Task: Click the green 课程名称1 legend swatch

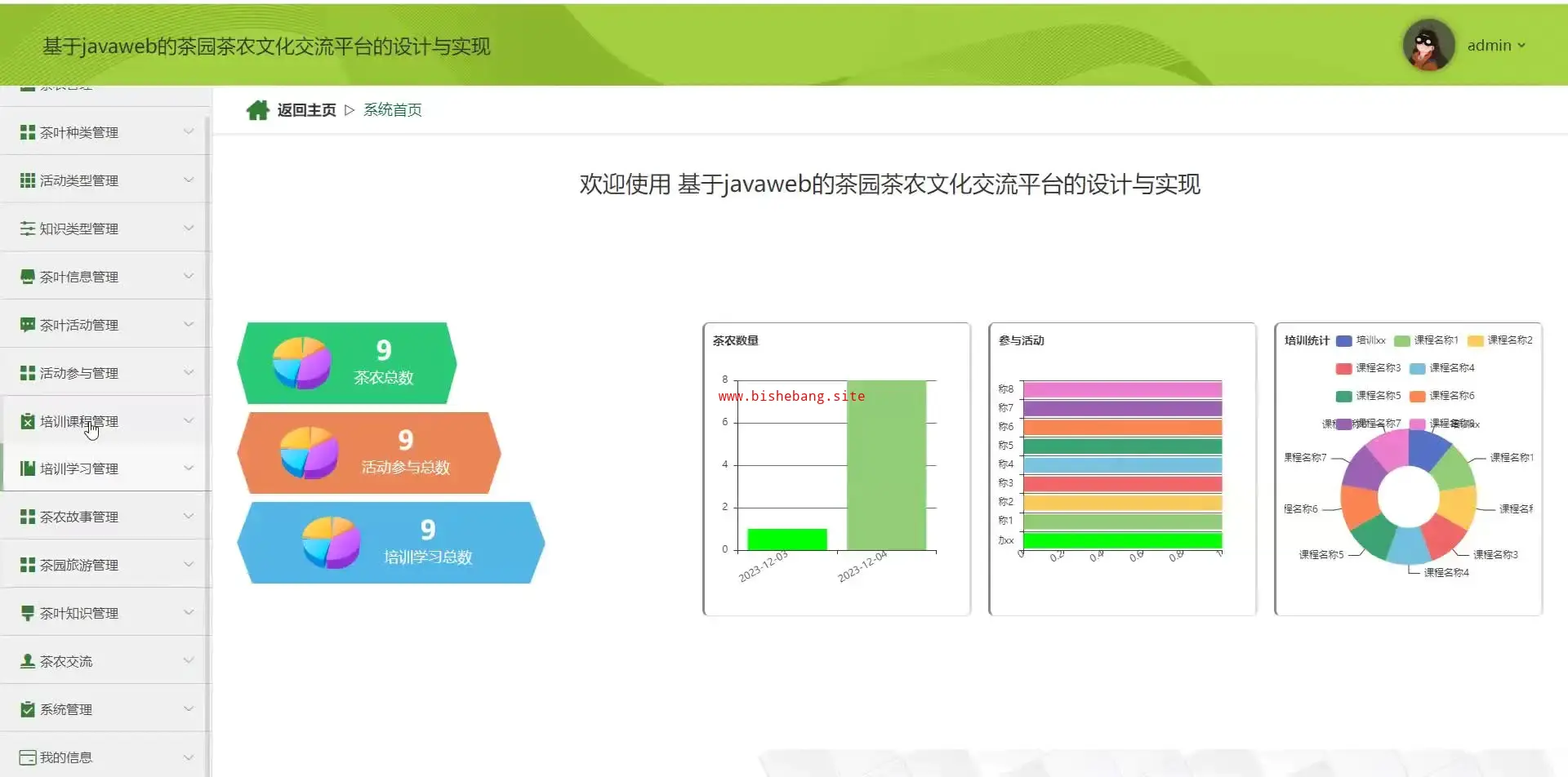Action: click(x=1401, y=341)
